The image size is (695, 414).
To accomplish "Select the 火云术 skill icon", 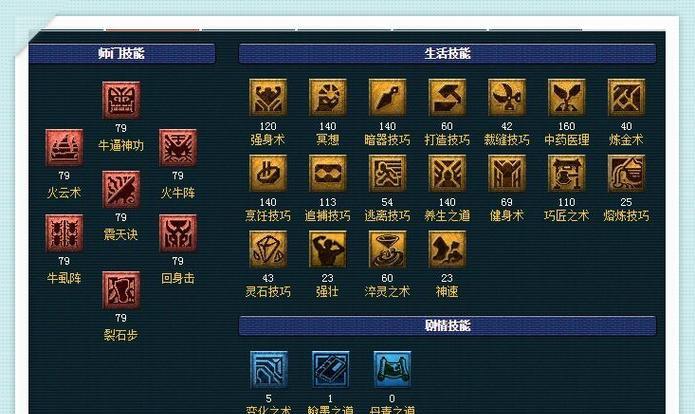I will (64, 148).
